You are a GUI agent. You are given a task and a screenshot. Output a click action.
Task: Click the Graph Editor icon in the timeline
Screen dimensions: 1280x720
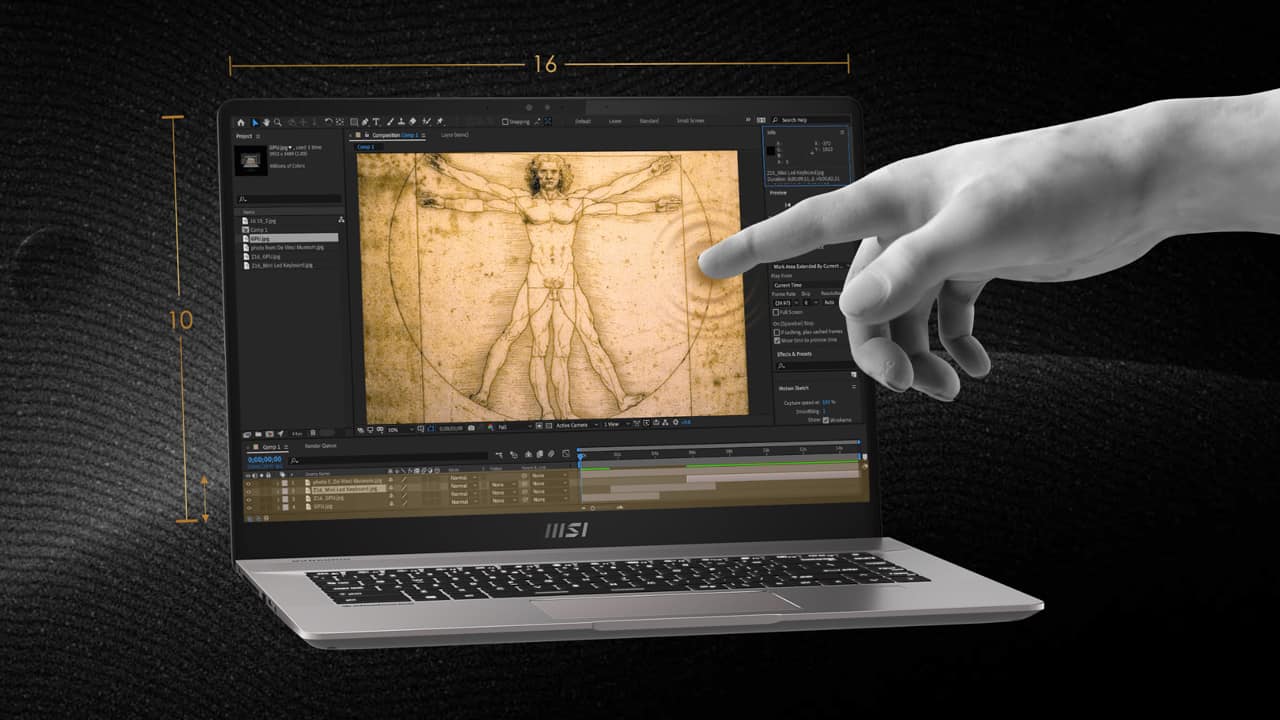(x=565, y=453)
